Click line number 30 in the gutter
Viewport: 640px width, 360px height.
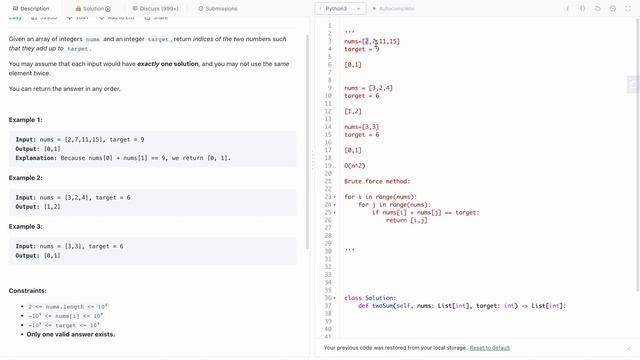(x=328, y=251)
